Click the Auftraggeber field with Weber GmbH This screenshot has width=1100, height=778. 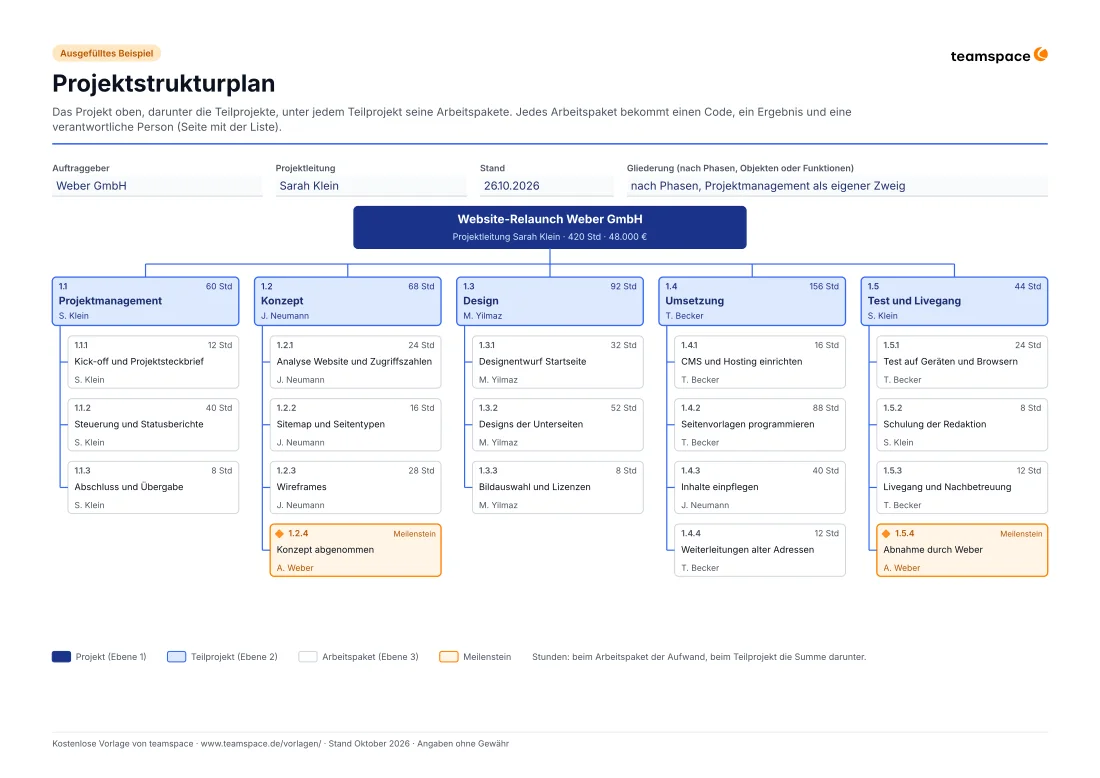[157, 186]
